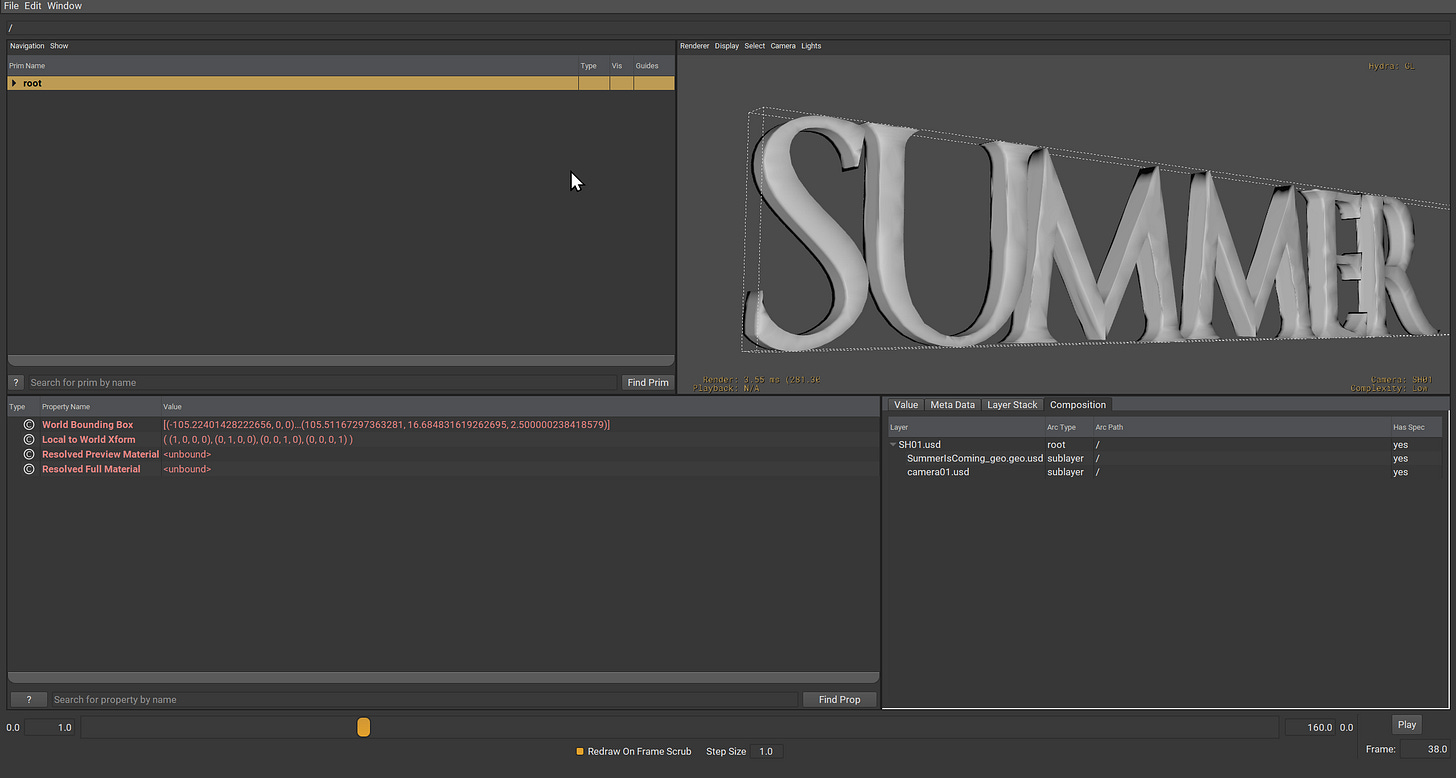Collapse the SH01.usd layer entry

pyautogui.click(x=893, y=445)
